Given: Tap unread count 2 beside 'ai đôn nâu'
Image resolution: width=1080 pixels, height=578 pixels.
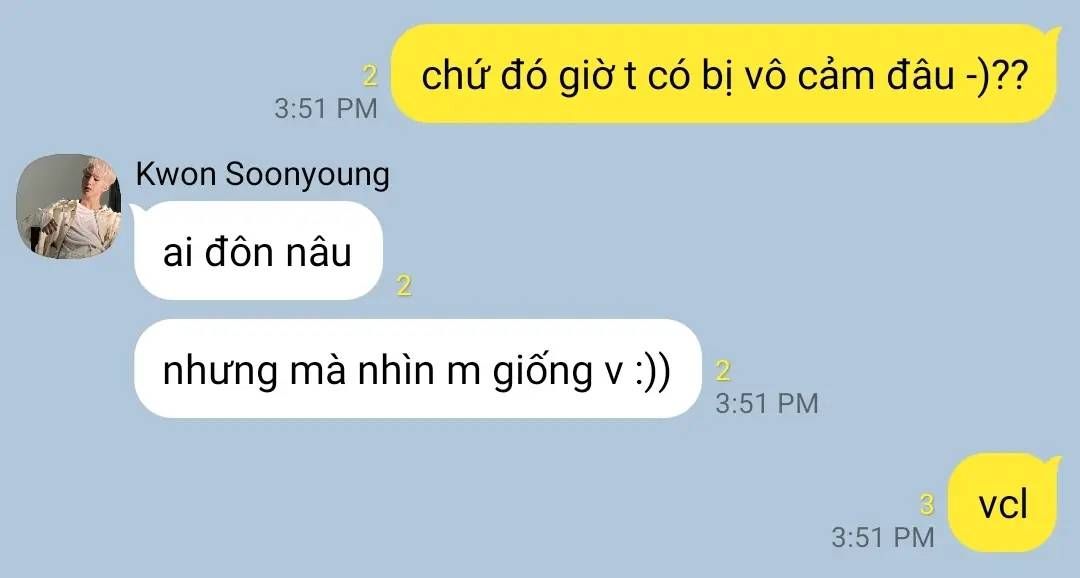Looking at the screenshot, I should [404, 285].
